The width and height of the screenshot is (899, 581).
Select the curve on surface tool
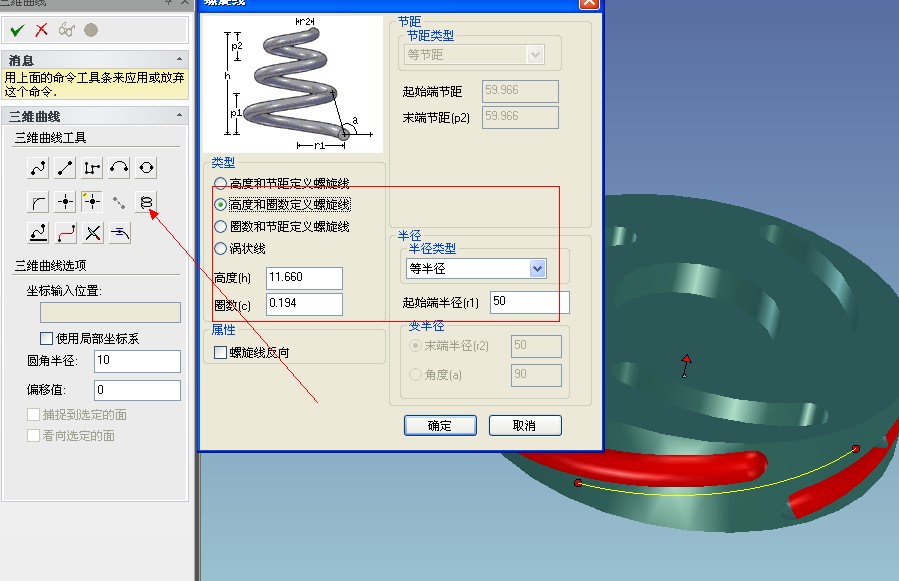(38, 233)
